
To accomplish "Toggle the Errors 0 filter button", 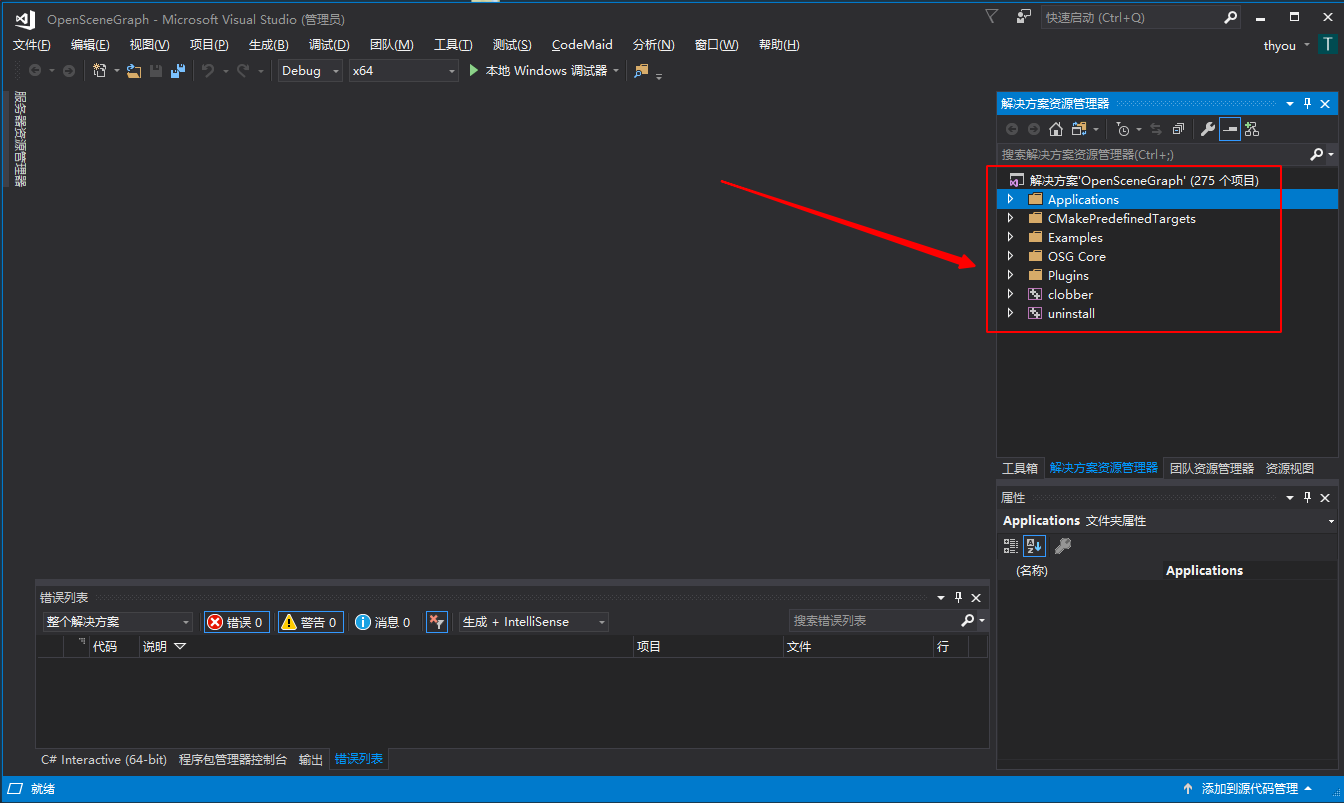I will pyautogui.click(x=236, y=622).
